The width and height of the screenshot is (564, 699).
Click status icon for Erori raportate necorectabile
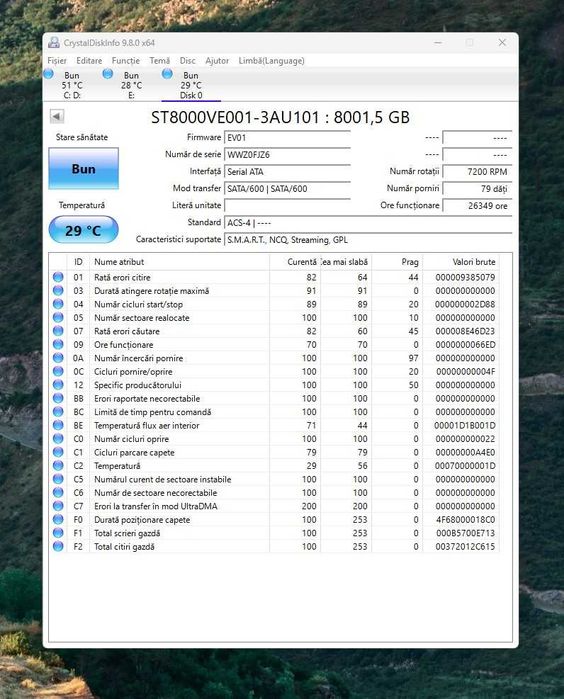pos(58,398)
